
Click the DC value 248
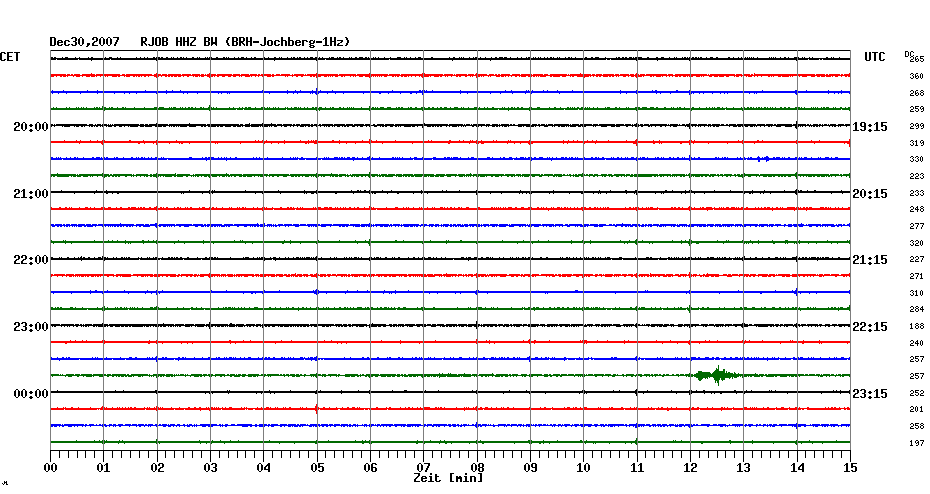917,209
